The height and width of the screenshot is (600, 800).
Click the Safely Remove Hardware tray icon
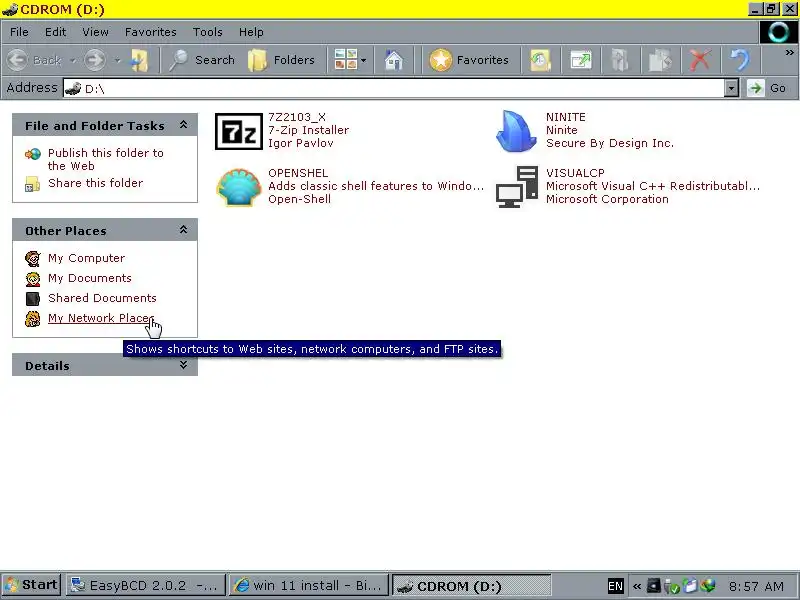pos(672,586)
